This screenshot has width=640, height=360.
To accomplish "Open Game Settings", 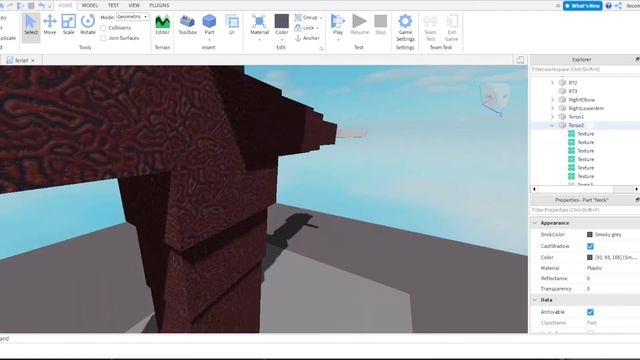I will coord(405,28).
